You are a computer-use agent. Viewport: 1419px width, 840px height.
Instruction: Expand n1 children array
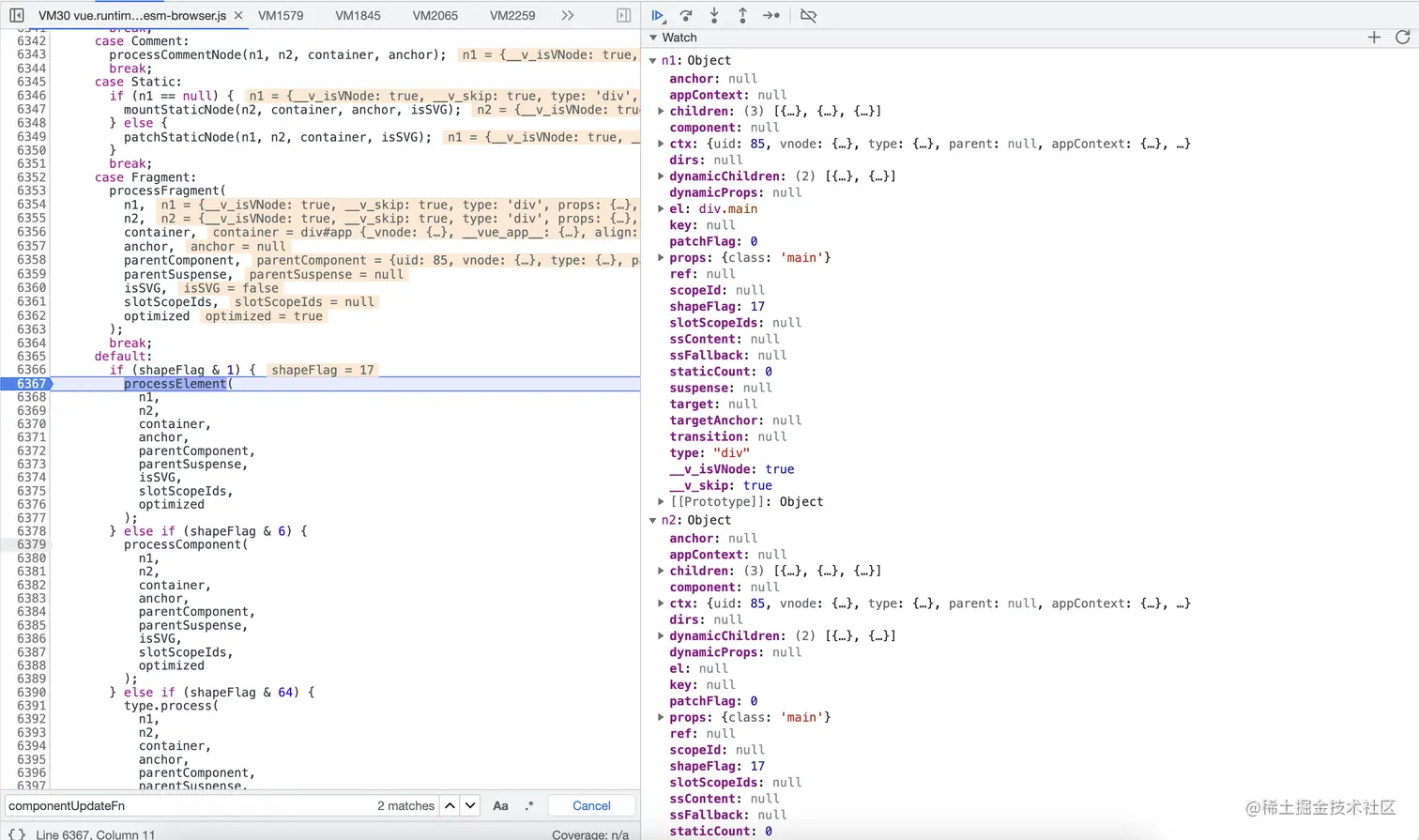(x=661, y=111)
